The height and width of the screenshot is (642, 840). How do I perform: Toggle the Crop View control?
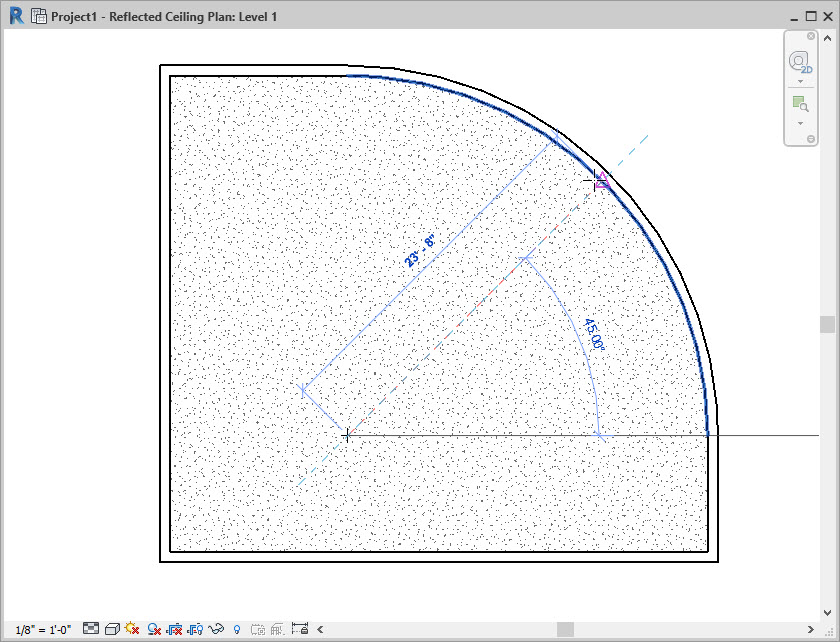(x=173, y=629)
